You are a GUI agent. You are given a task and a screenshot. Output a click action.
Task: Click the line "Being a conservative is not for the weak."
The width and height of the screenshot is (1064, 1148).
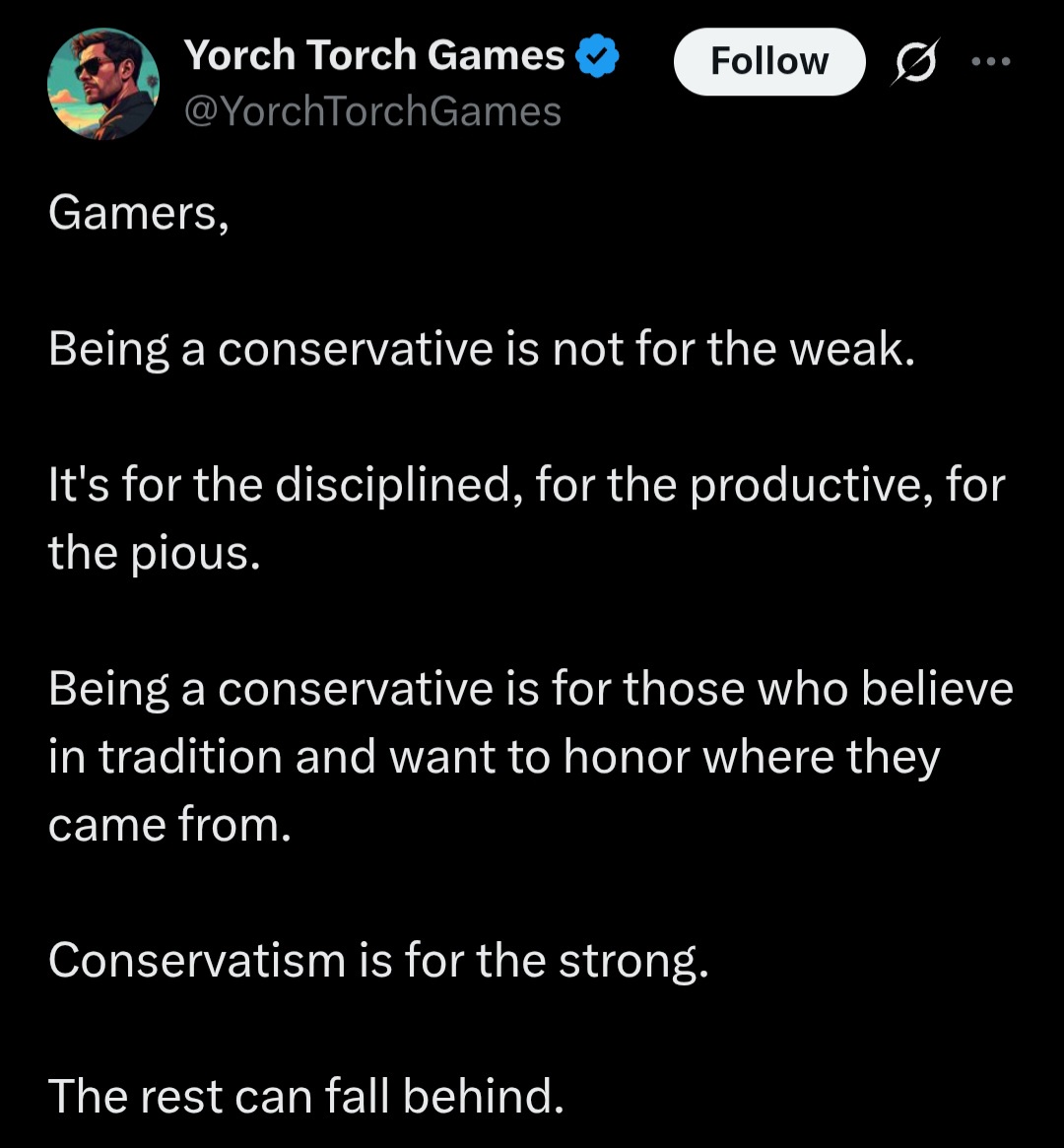click(482, 348)
